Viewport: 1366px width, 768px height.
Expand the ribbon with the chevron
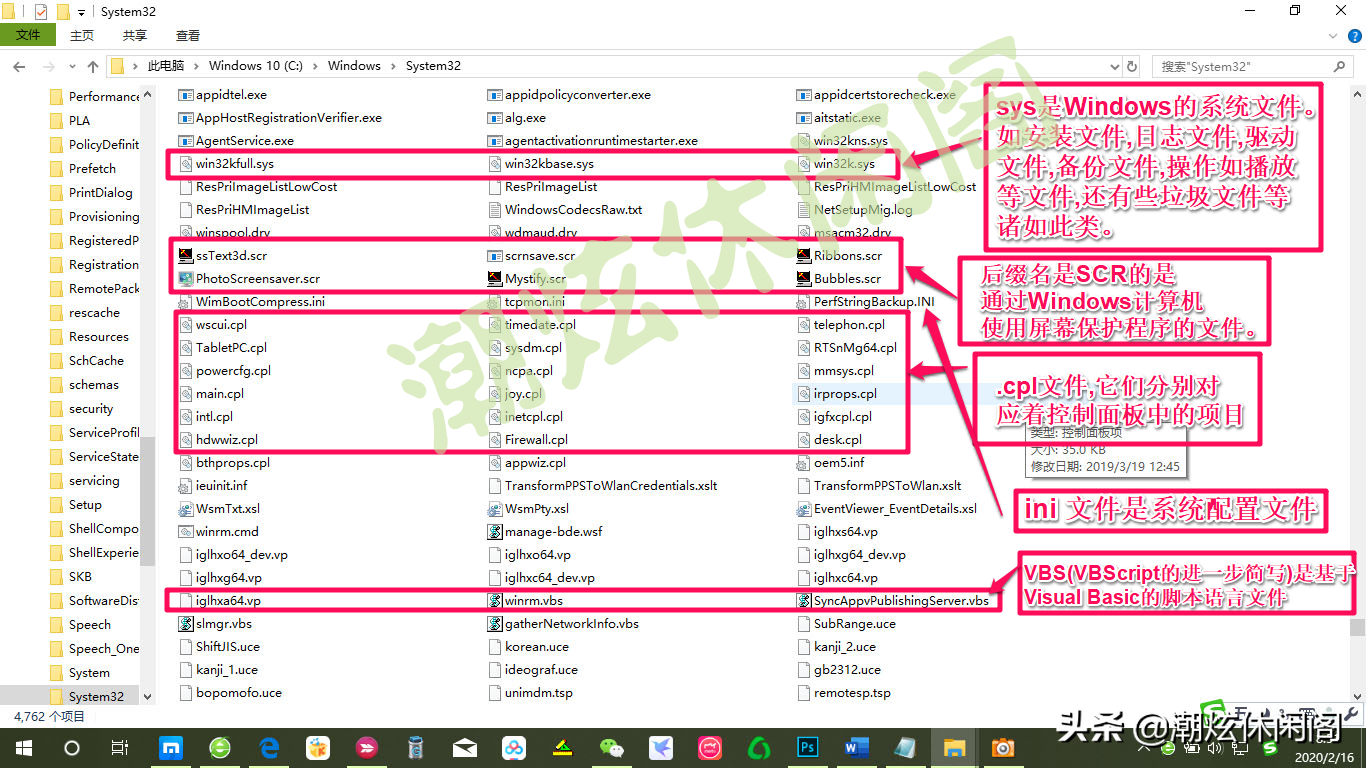point(1331,35)
